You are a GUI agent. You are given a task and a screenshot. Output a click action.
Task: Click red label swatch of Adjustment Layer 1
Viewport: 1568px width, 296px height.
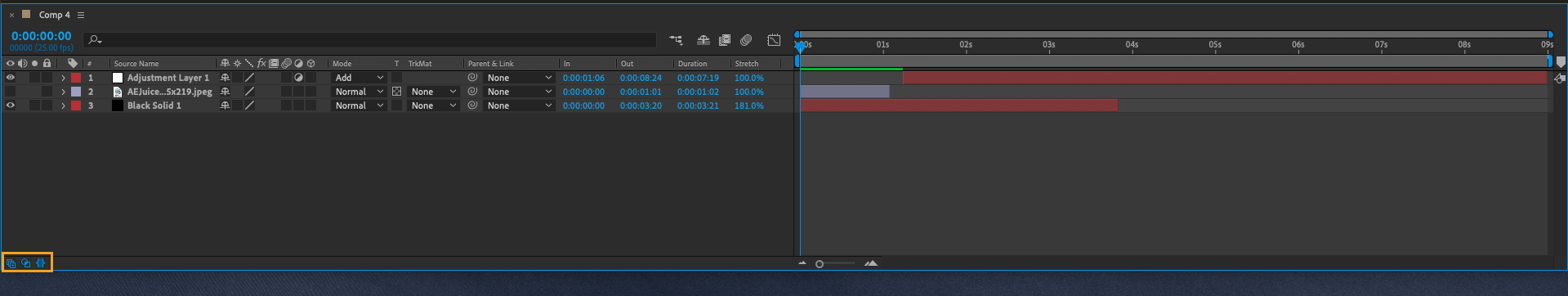pos(76,78)
